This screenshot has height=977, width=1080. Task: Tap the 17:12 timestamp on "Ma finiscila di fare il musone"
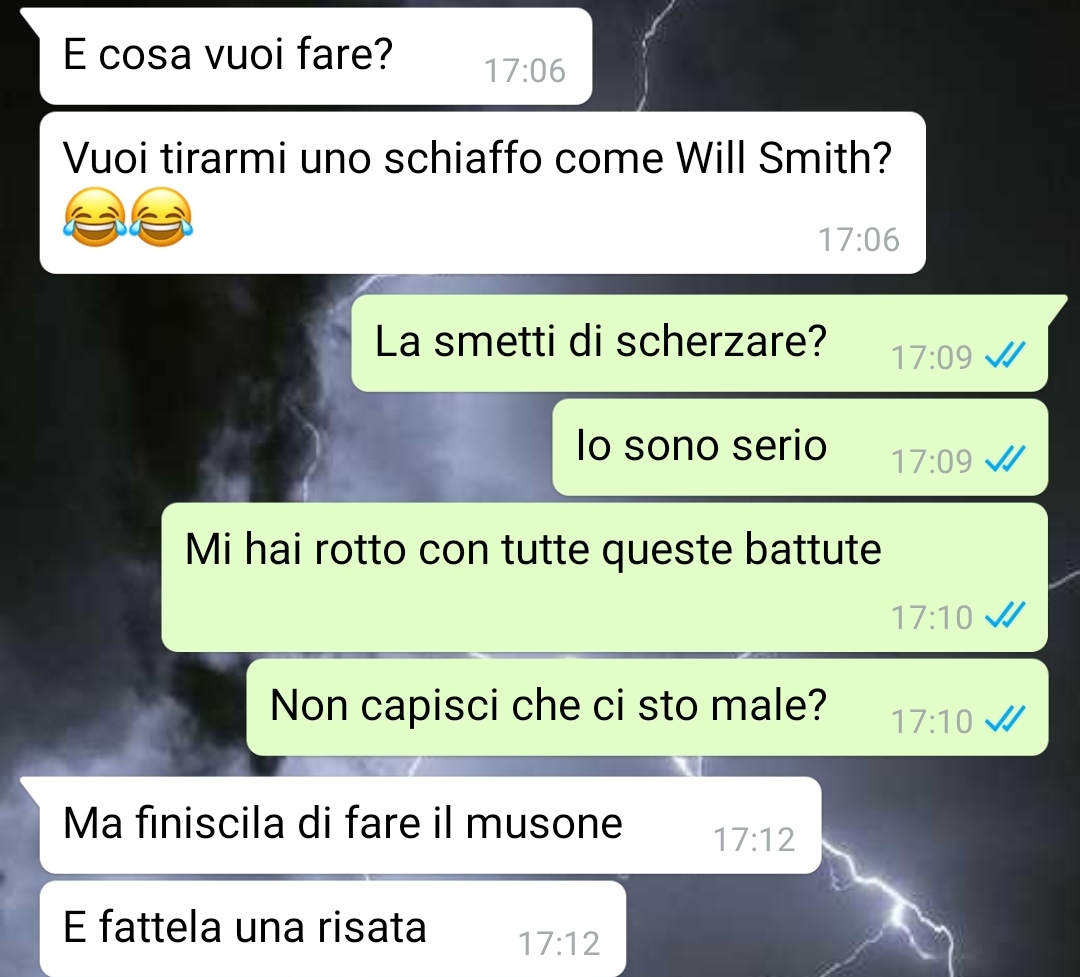tap(754, 839)
